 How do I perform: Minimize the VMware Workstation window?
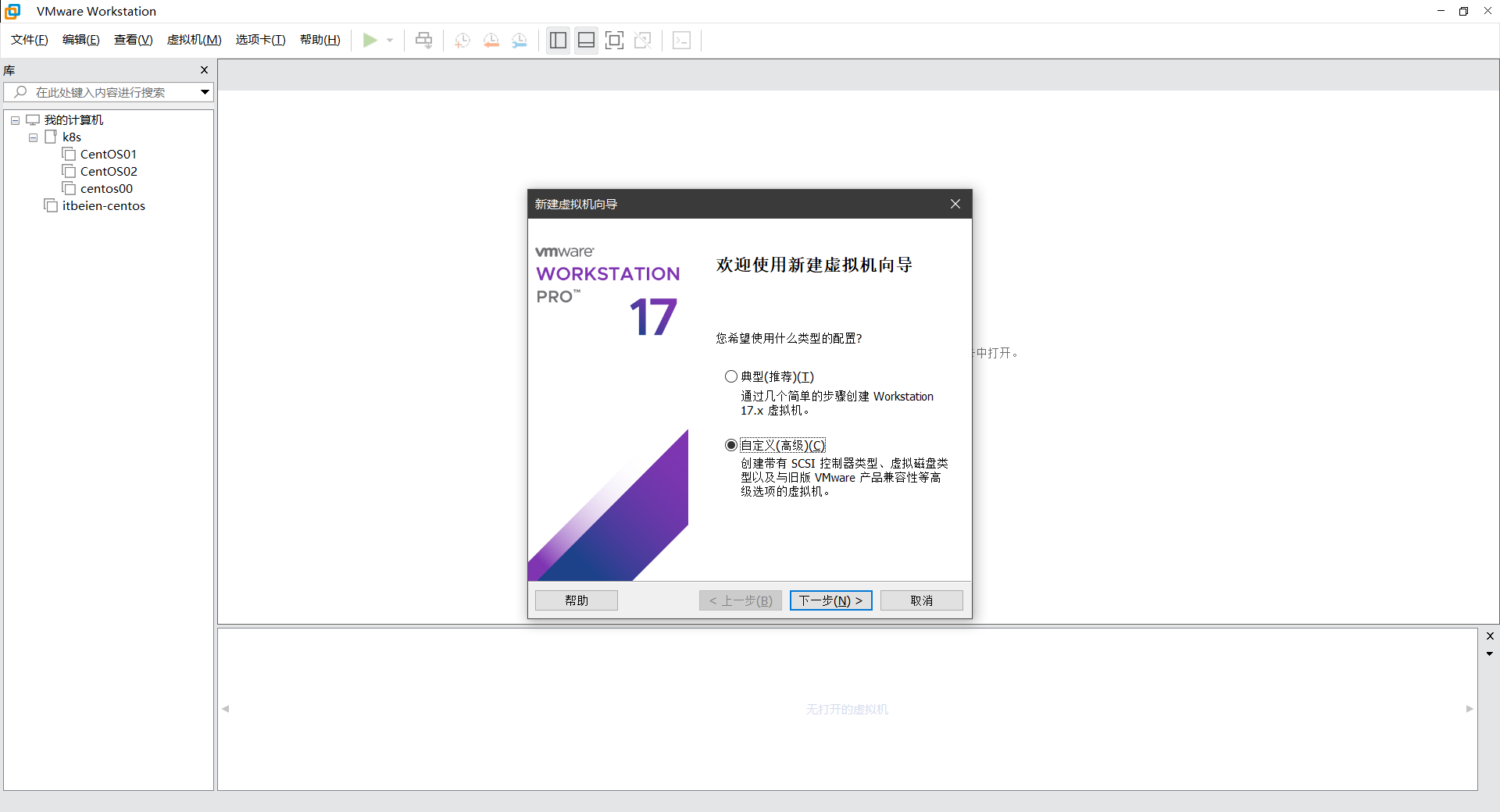click(x=1441, y=11)
